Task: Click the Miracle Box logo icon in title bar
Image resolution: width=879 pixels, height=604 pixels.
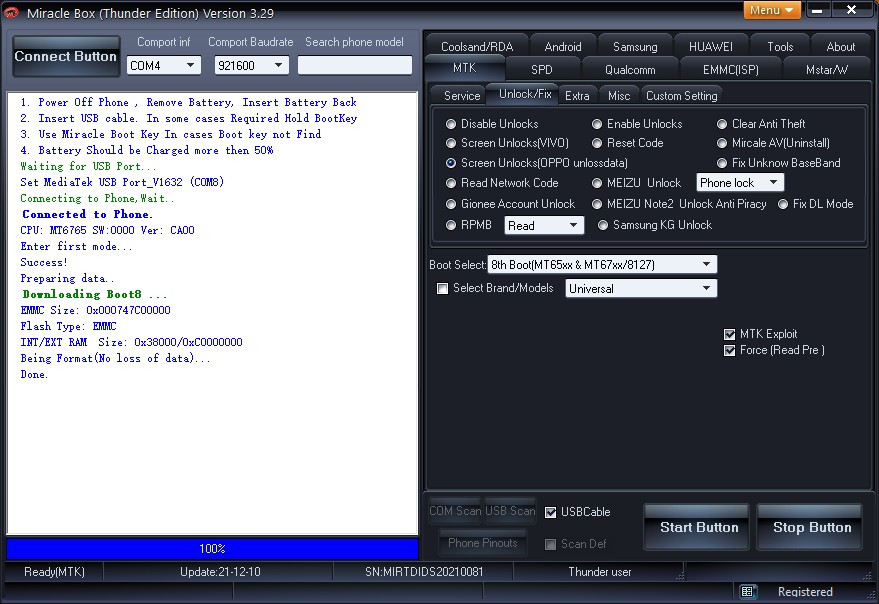Action: click(11, 12)
